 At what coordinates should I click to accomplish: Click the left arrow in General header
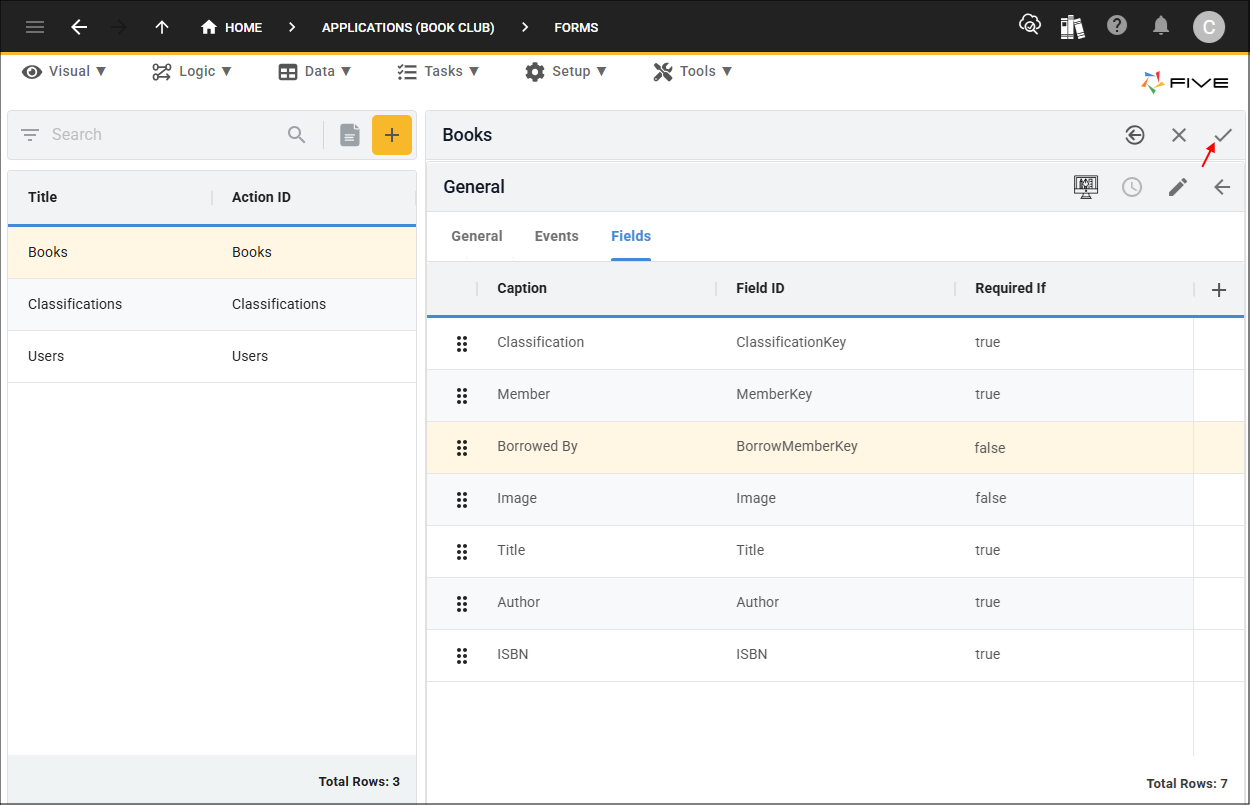[x=1222, y=187]
